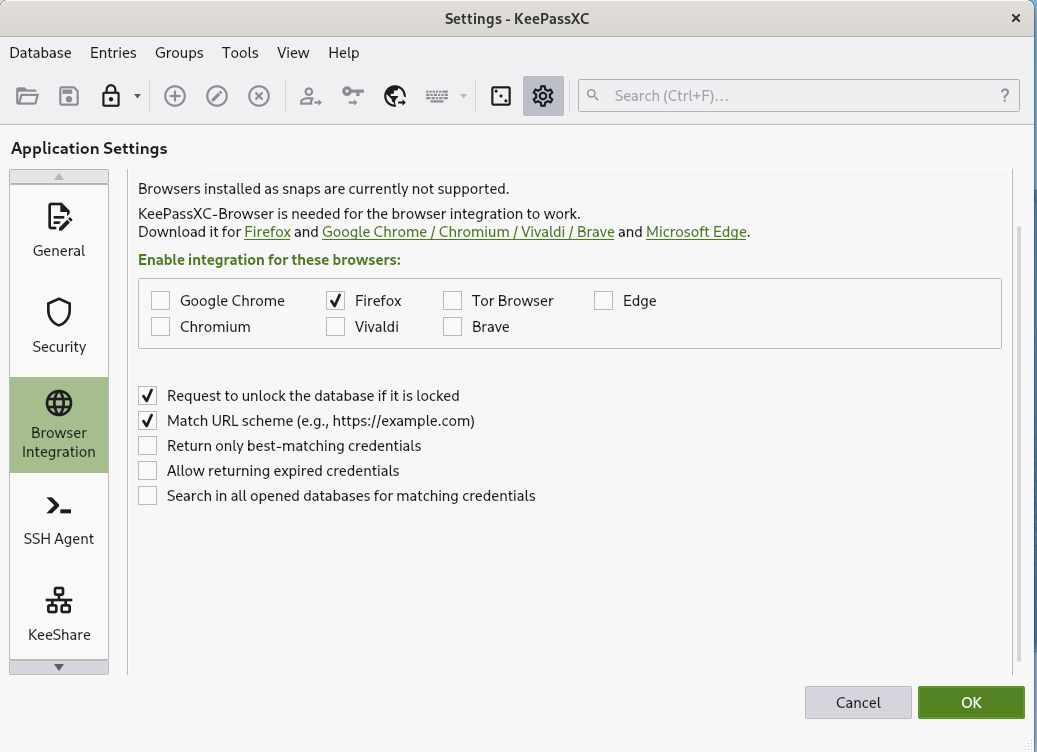Disable Firefox integration checkbox

pos(335,301)
